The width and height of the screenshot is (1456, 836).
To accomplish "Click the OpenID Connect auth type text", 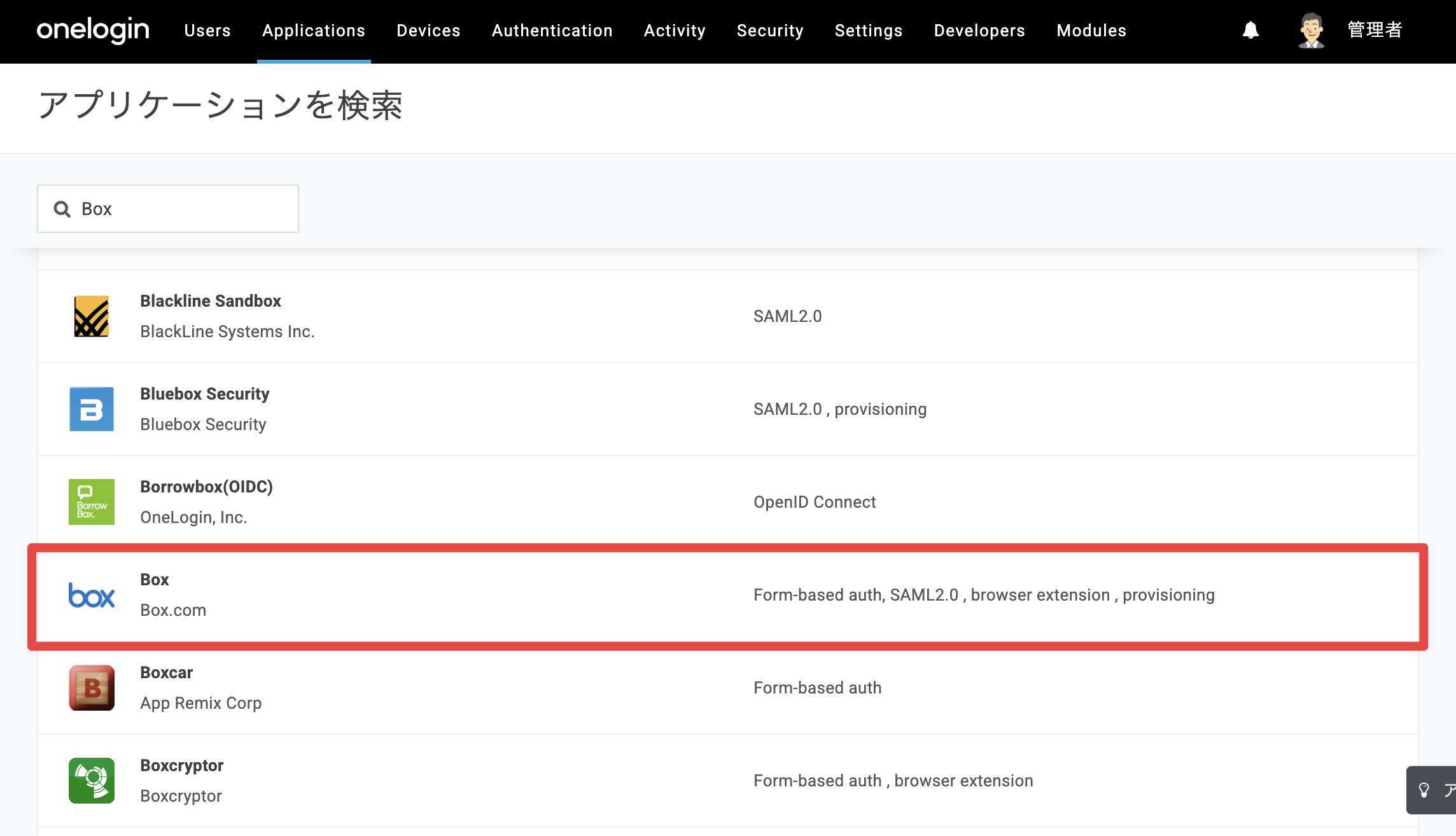I will 815,502.
